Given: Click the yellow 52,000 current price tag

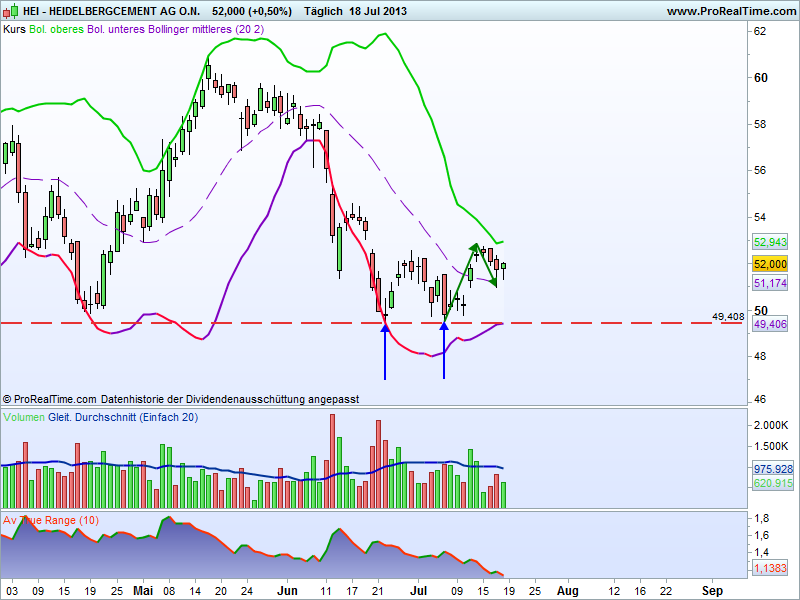Looking at the screenshot, I should 770,264.
